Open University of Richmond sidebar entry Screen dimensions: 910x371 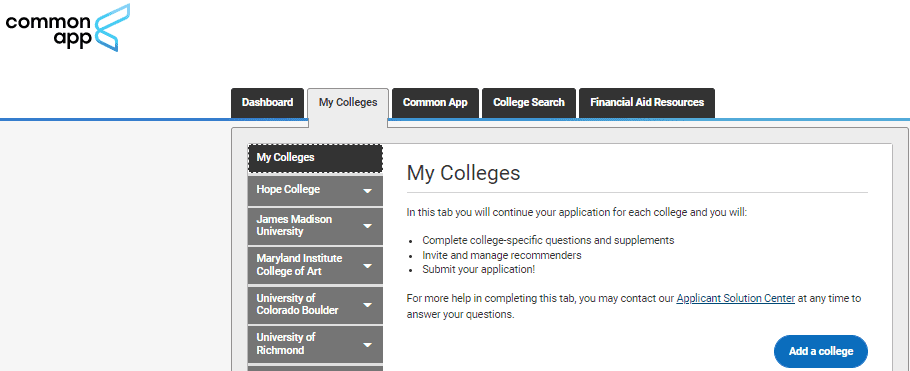pos(315,344)
